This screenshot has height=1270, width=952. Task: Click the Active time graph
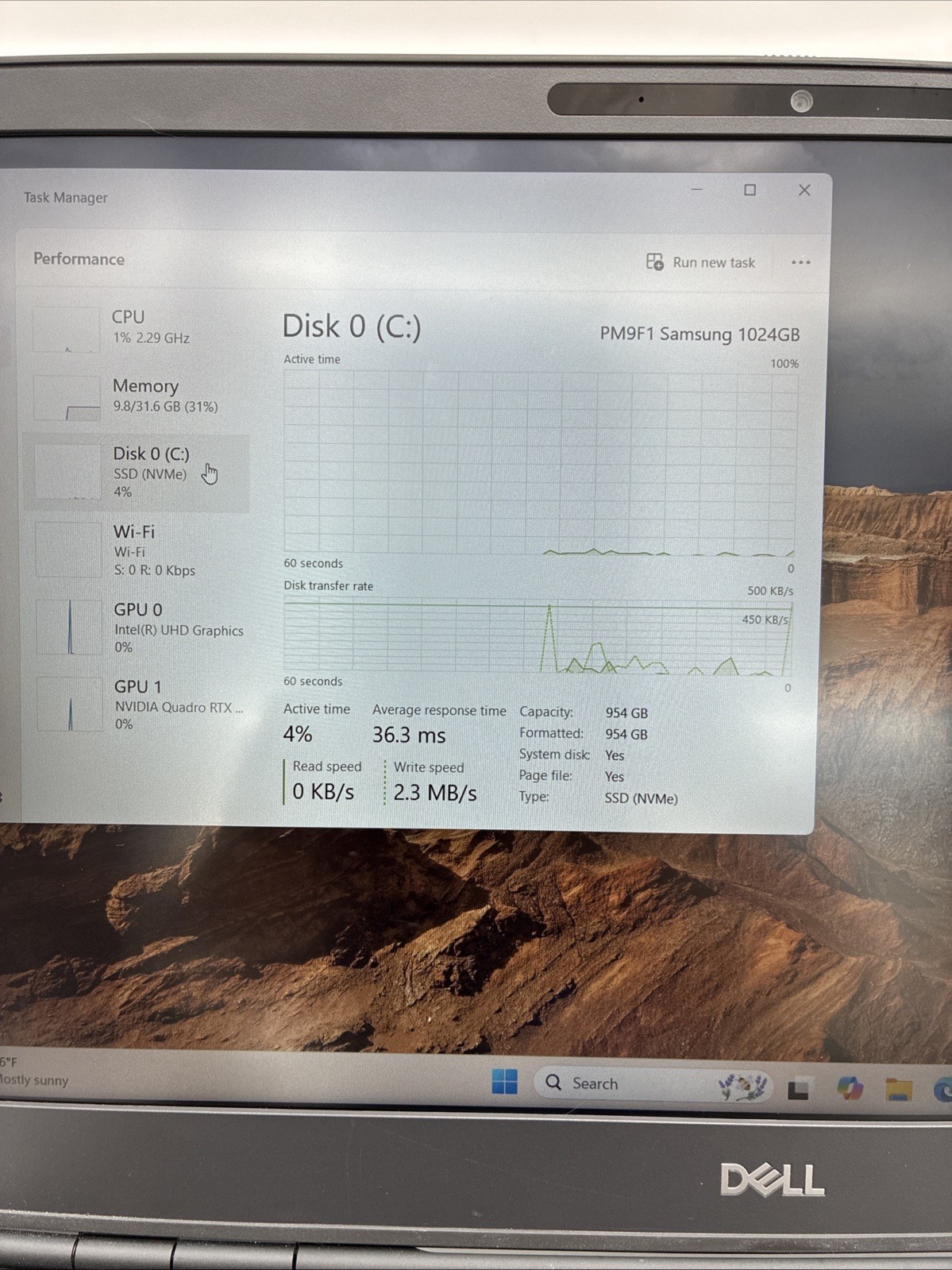click(x=540, y=462)
